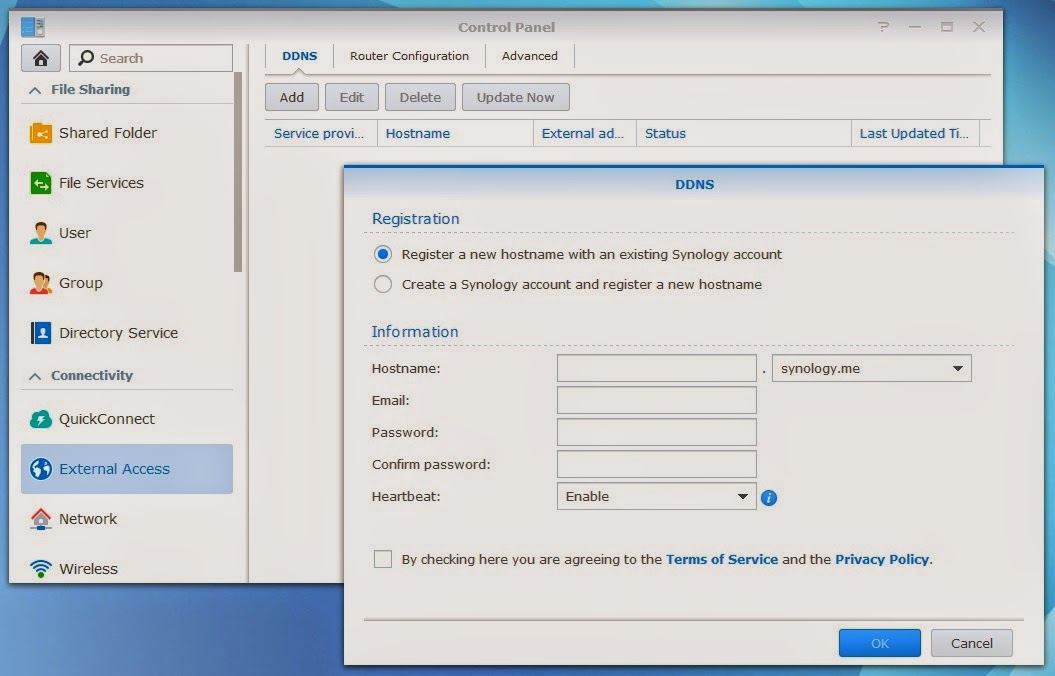Confirm the DDNS dialog with OK
The image size is (1055, 676).
click(880, 644)
